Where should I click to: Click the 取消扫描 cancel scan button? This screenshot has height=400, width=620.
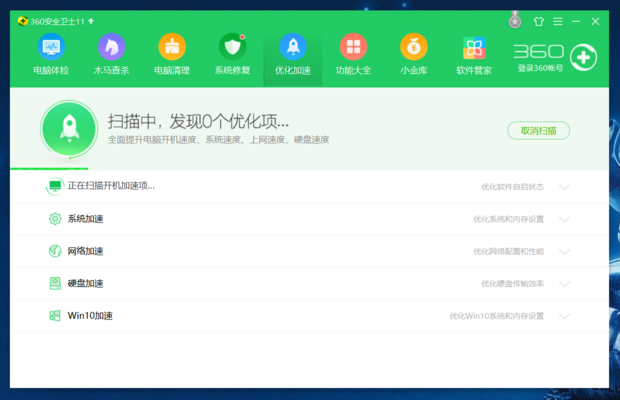coord(539,131)
